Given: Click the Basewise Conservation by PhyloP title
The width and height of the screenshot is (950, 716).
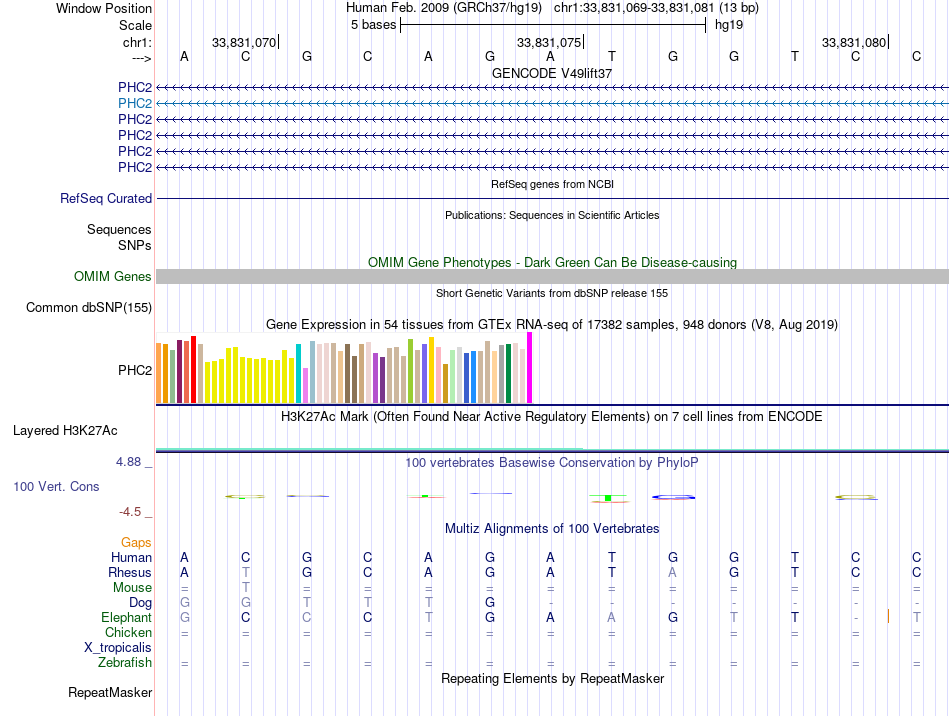Looking at the screenshot, I should point(552,463).
